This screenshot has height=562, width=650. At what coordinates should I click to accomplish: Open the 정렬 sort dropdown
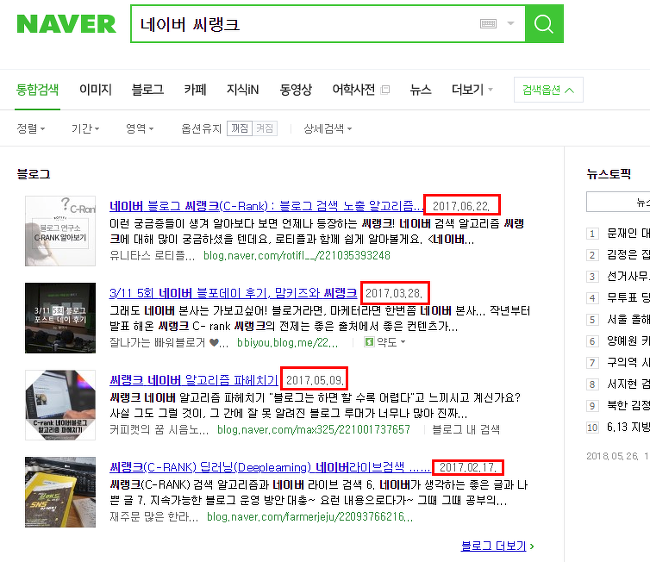click(x=31, y=128)
